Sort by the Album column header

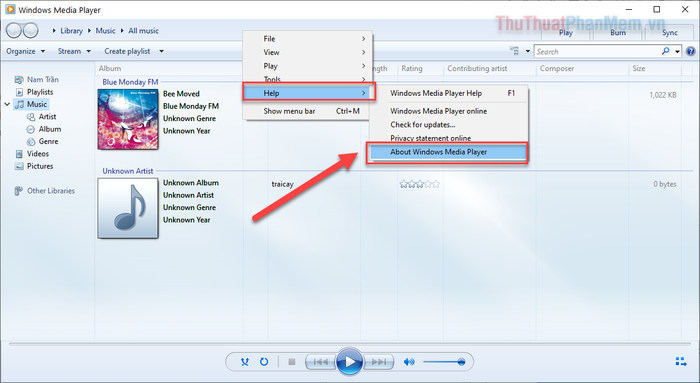point(110,68)
